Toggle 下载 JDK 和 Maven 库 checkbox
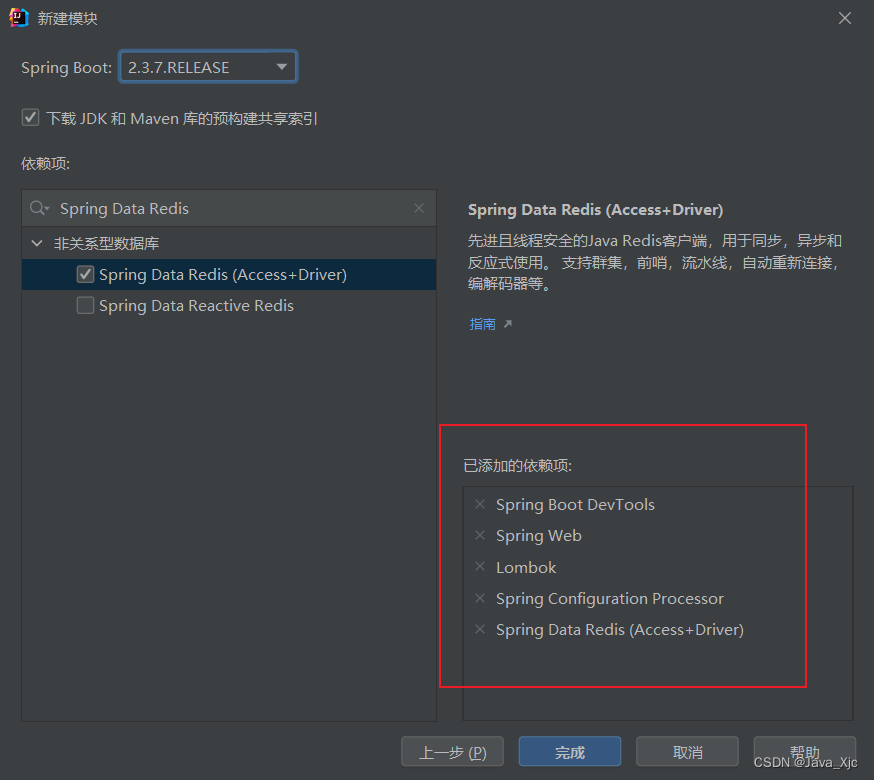The height and width of the screenshot is (780, 874). click(x=30, y=118)
